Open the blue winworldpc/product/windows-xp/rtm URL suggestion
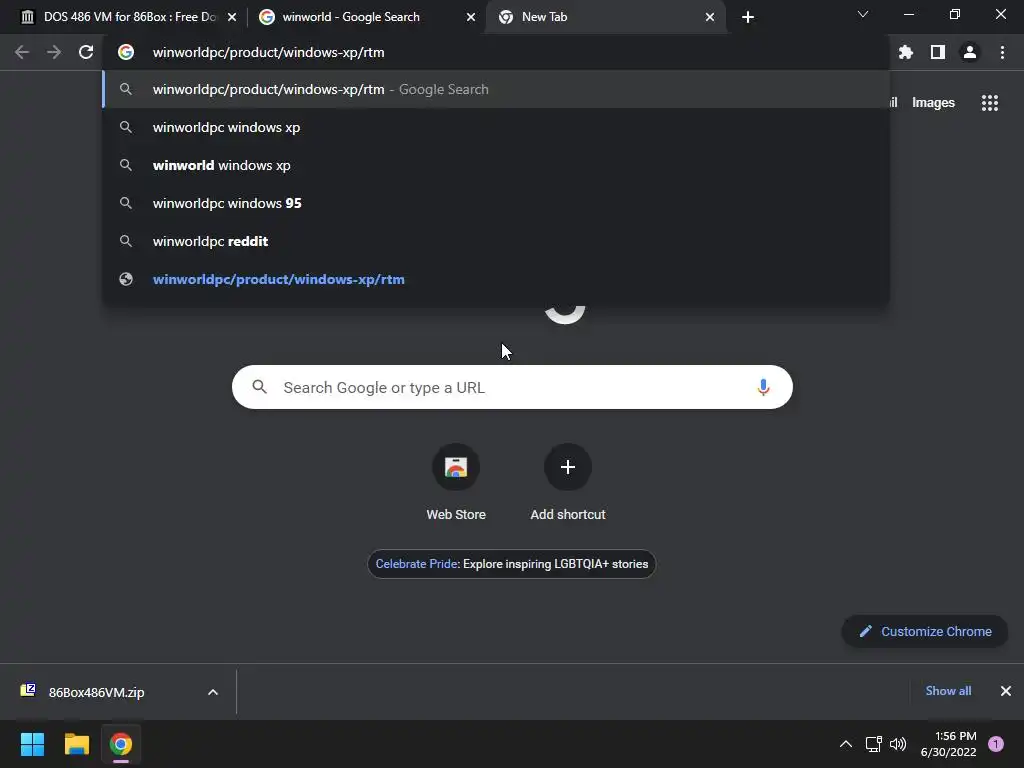Screen dimensions: 1024x768 [496, 279]
